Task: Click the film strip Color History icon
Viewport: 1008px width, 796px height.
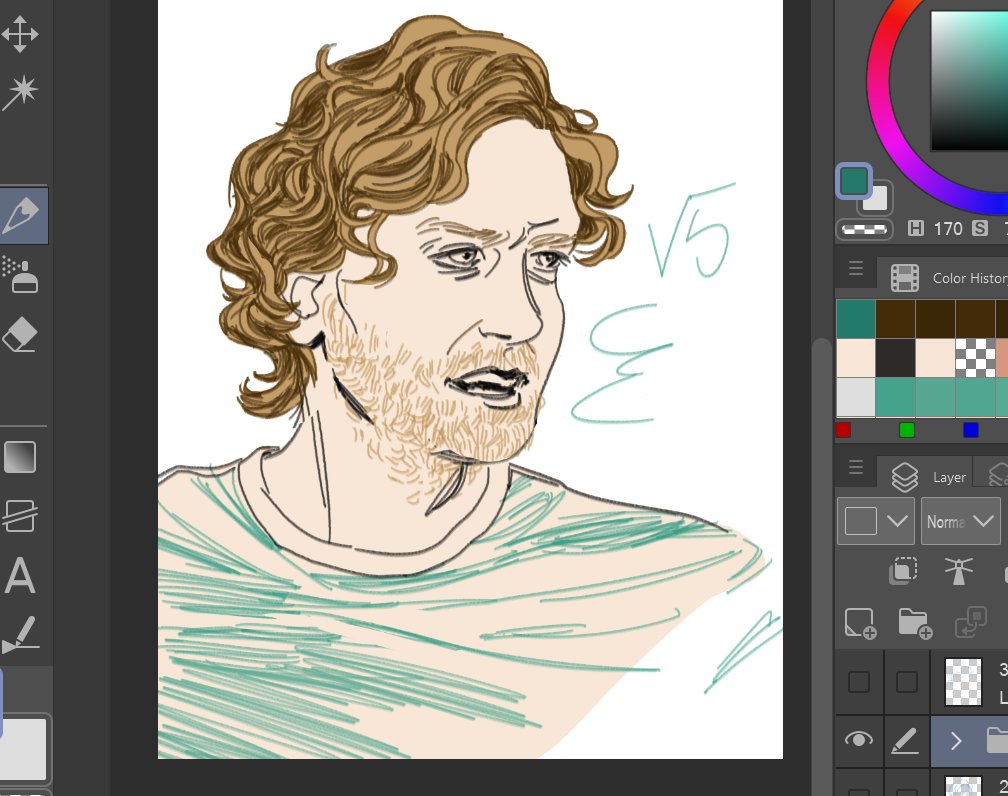Action: 904,278
